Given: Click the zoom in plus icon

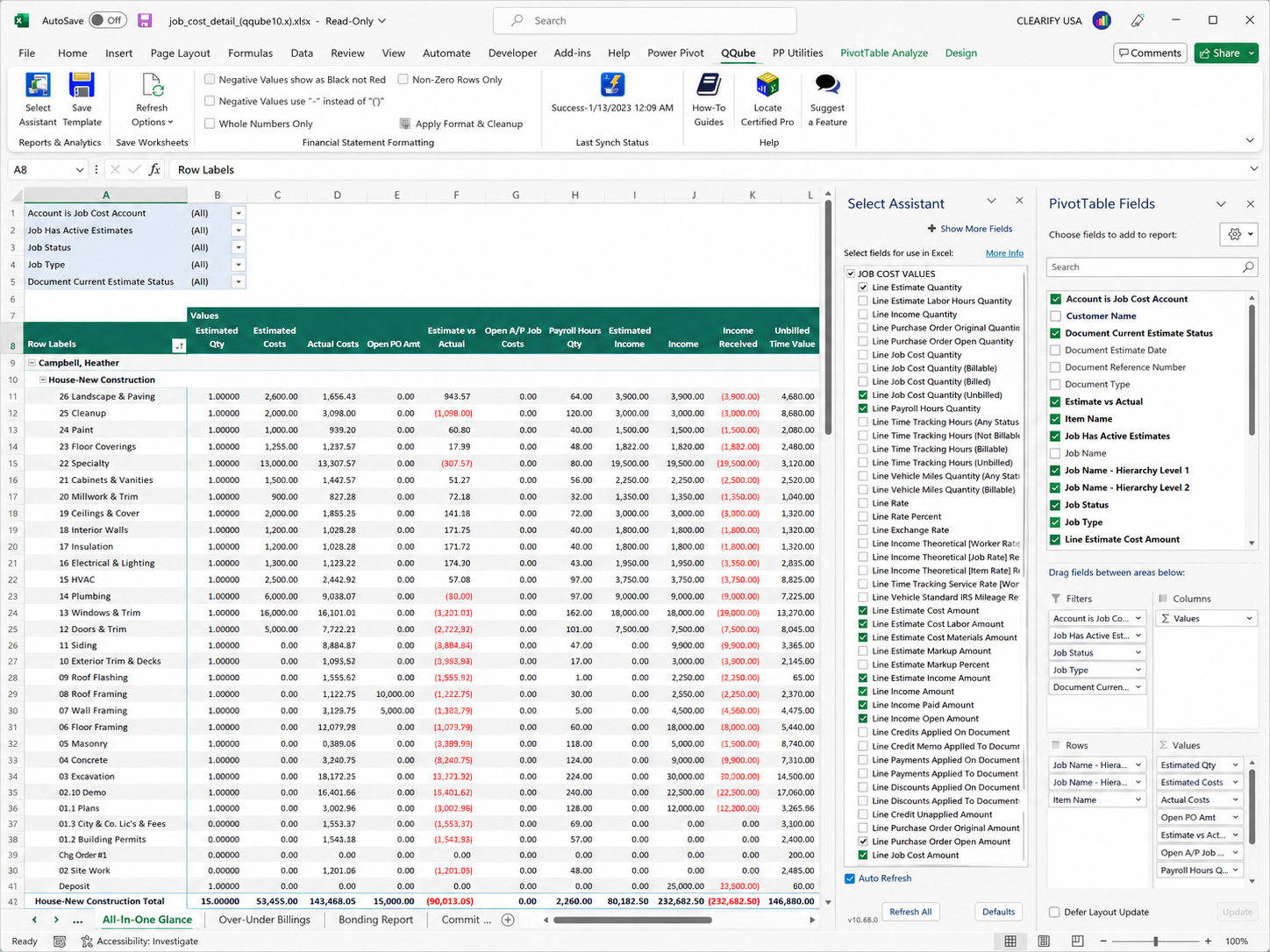Looking at the screenshot, I should point(1208,941).
